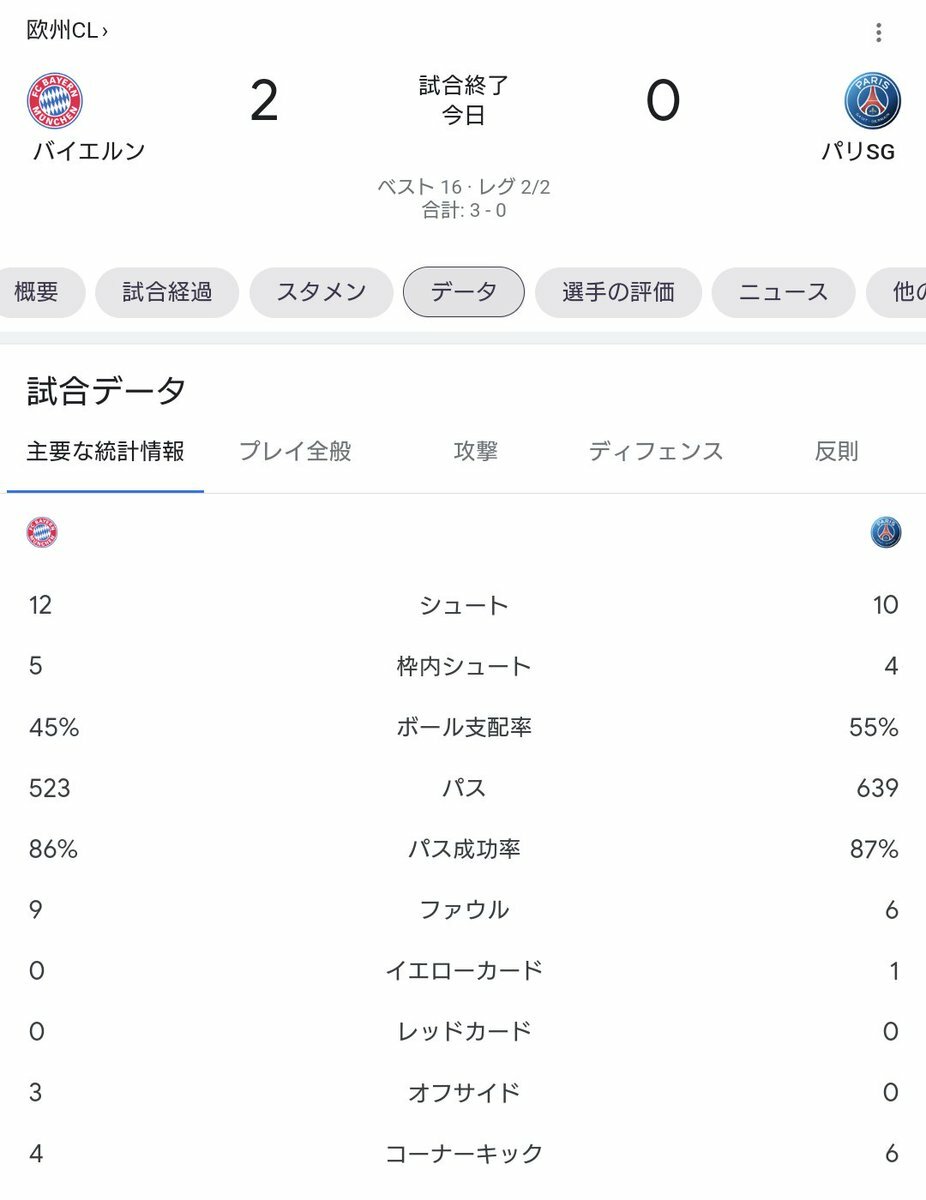Select the 選手の評価 chip
926x1200 pixels.
click(x=618, y=292)
